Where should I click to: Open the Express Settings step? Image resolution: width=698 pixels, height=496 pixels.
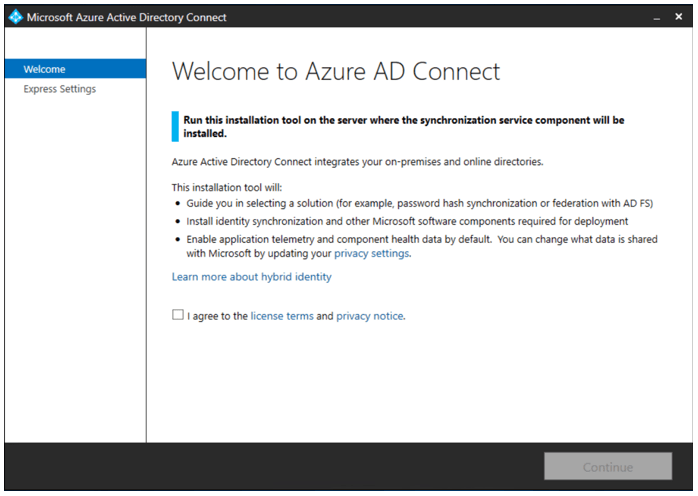click(x=60, y=89)
